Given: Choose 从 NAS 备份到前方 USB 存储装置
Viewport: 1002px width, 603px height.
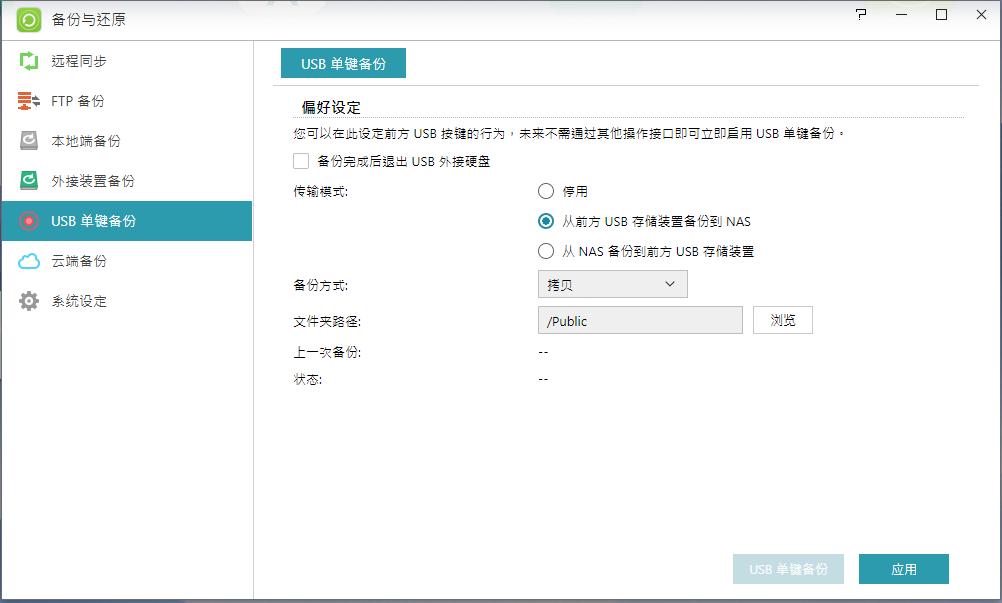Looking at the screenshot, I should pyautogui.click(x=545, y=251).
